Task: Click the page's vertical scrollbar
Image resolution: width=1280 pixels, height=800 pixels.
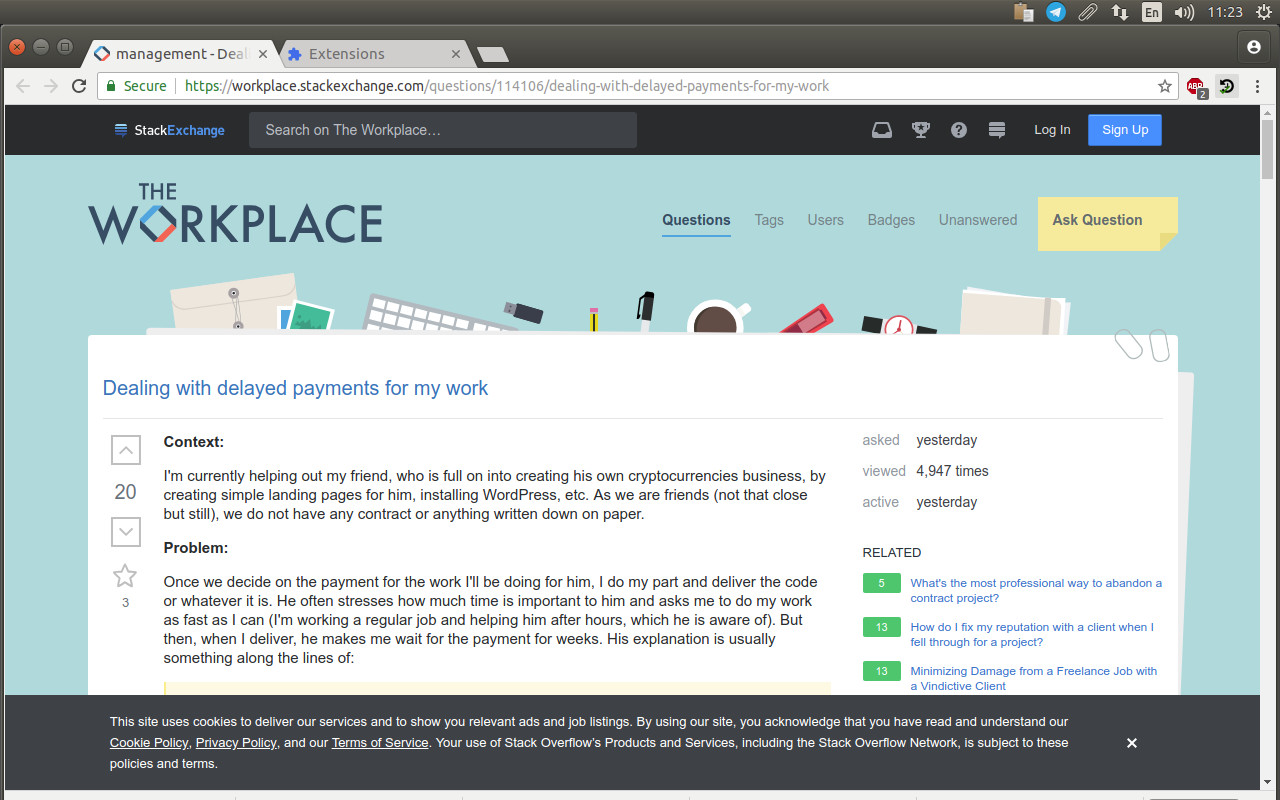Action: 1267,150
